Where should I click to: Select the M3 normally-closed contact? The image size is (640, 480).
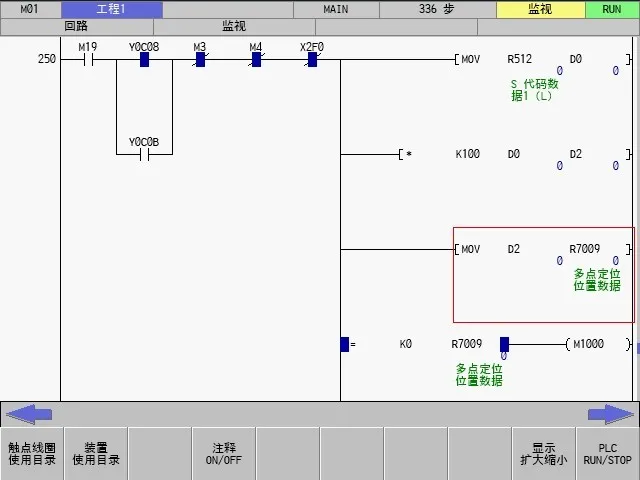coord(200,60)
